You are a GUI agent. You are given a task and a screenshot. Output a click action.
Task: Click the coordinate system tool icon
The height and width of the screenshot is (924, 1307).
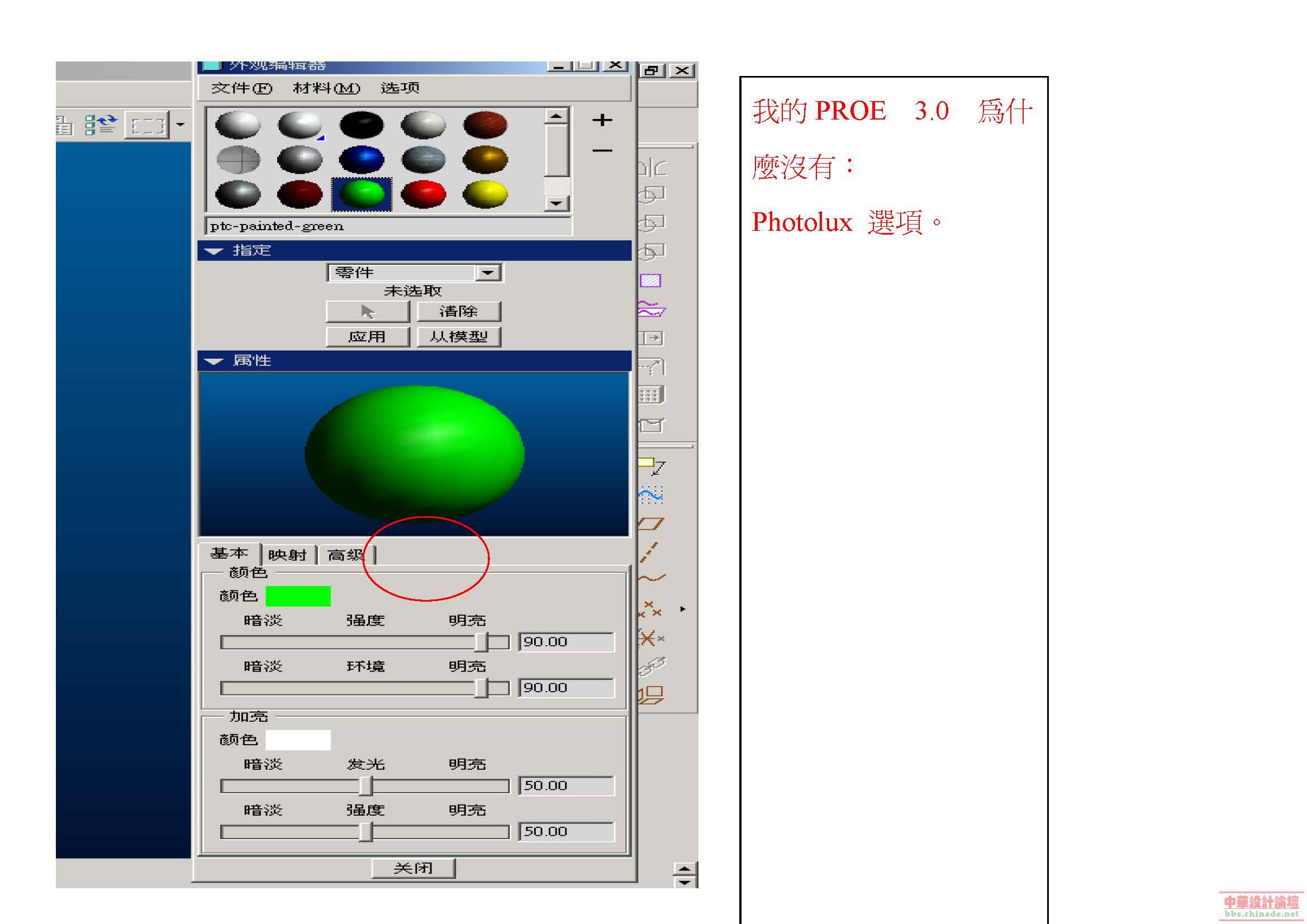[x=649, y=639]
